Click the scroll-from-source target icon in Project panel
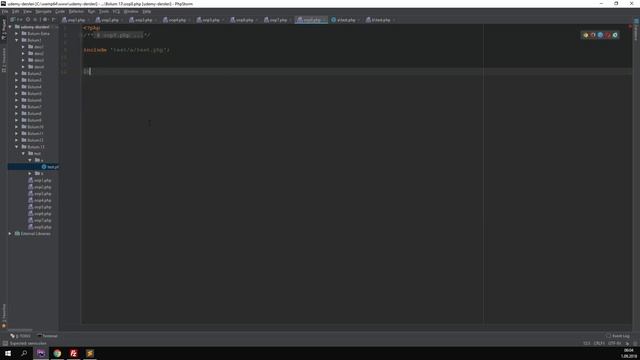The image size is (640, 360). [28, 20]
